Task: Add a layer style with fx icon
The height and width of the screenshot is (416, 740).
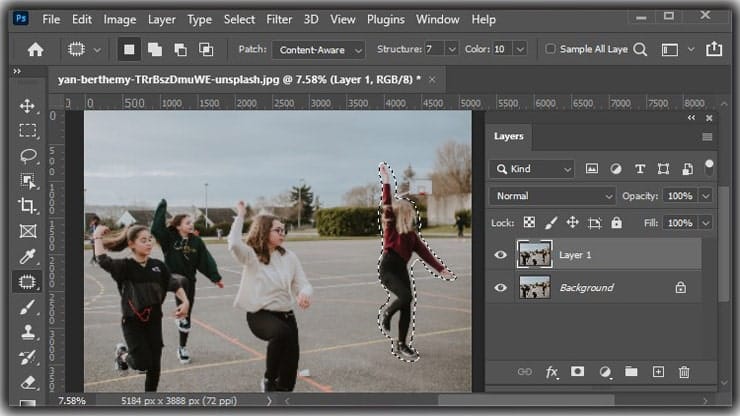Action: coord(551,372)
